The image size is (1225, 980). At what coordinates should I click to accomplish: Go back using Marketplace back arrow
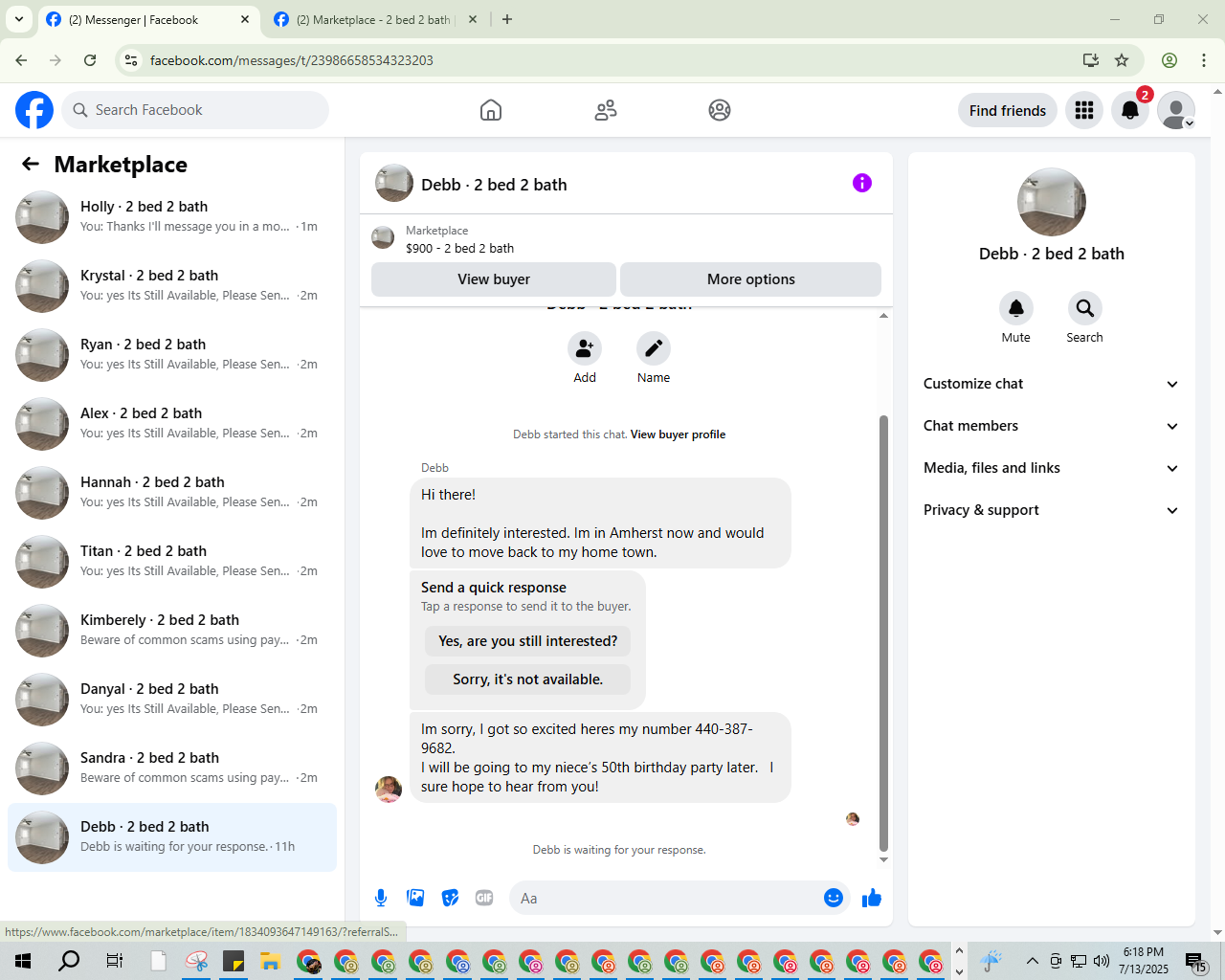pyautogui.click(x=31, y=164)
